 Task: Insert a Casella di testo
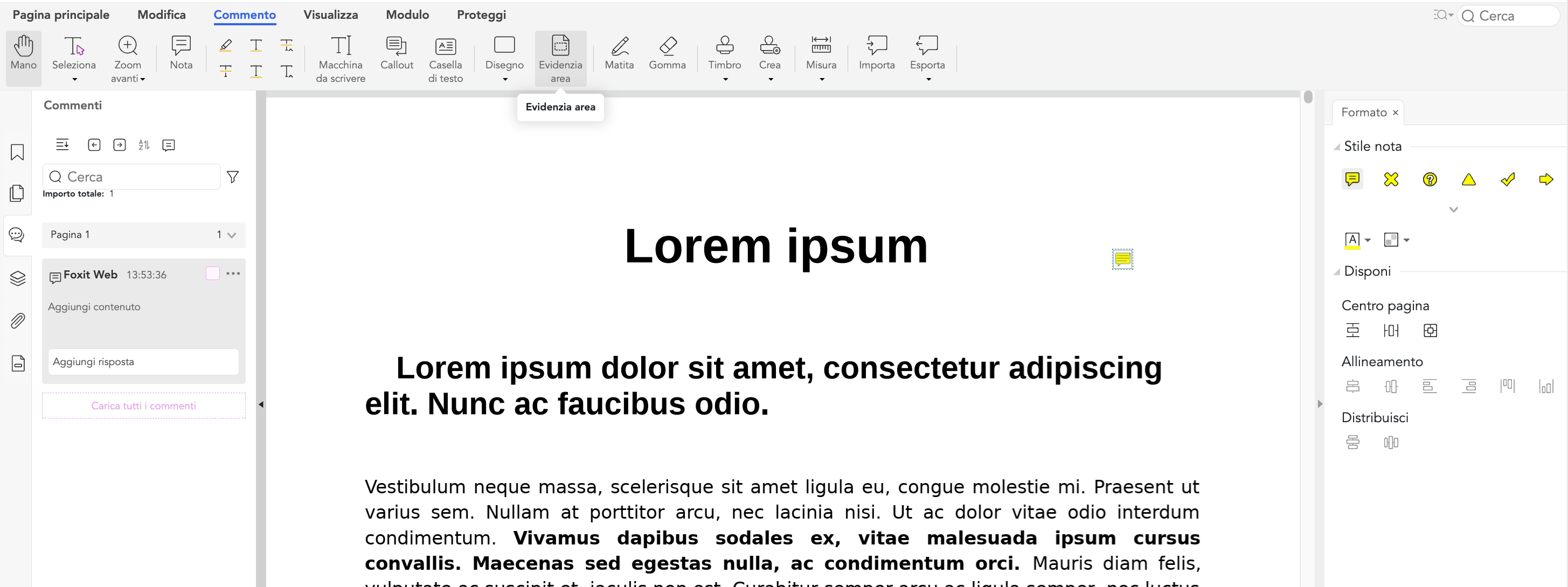(446, 58)
